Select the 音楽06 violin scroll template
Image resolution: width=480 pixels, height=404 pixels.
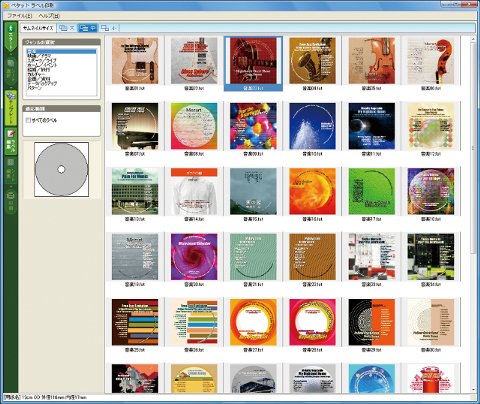(x=431, y=61)
